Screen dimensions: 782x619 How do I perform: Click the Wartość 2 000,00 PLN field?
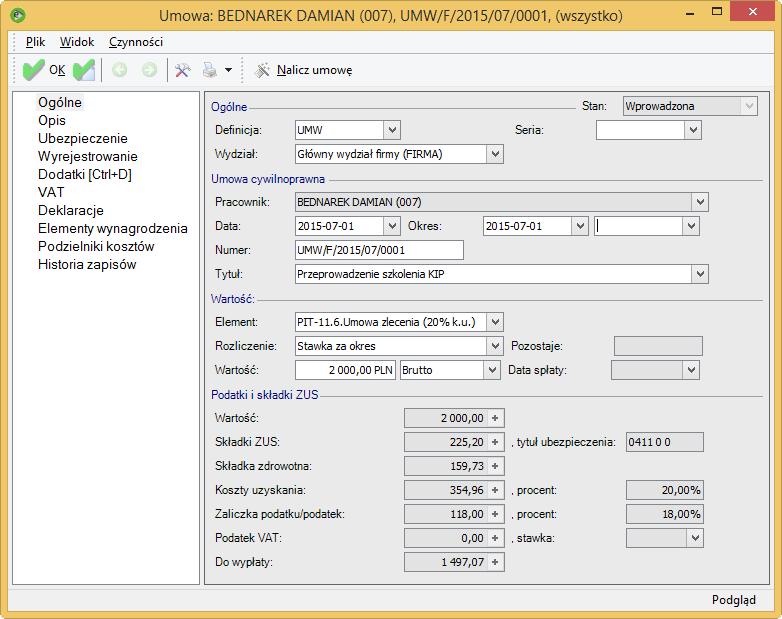coord(346,370)
